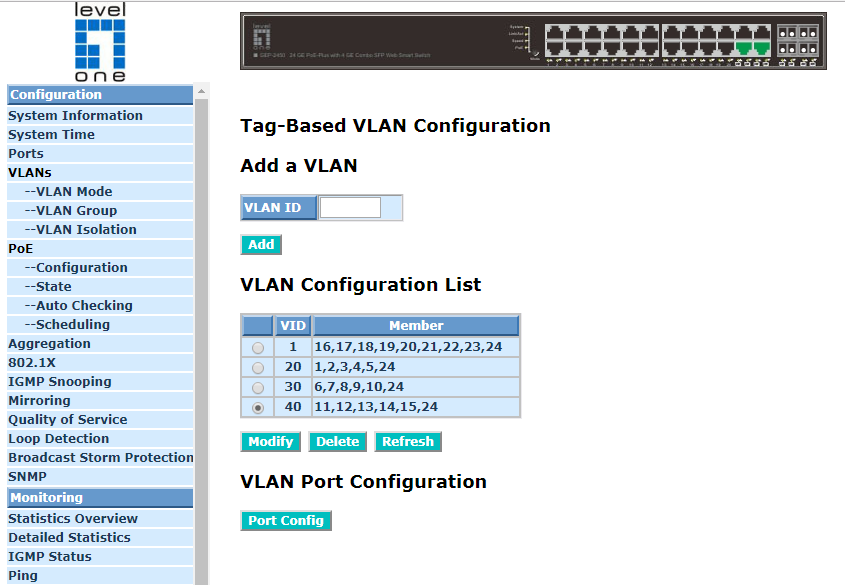Screen dimensions: 845x585
Task: Select the VID 1 radio button
Action: point(259,348)
